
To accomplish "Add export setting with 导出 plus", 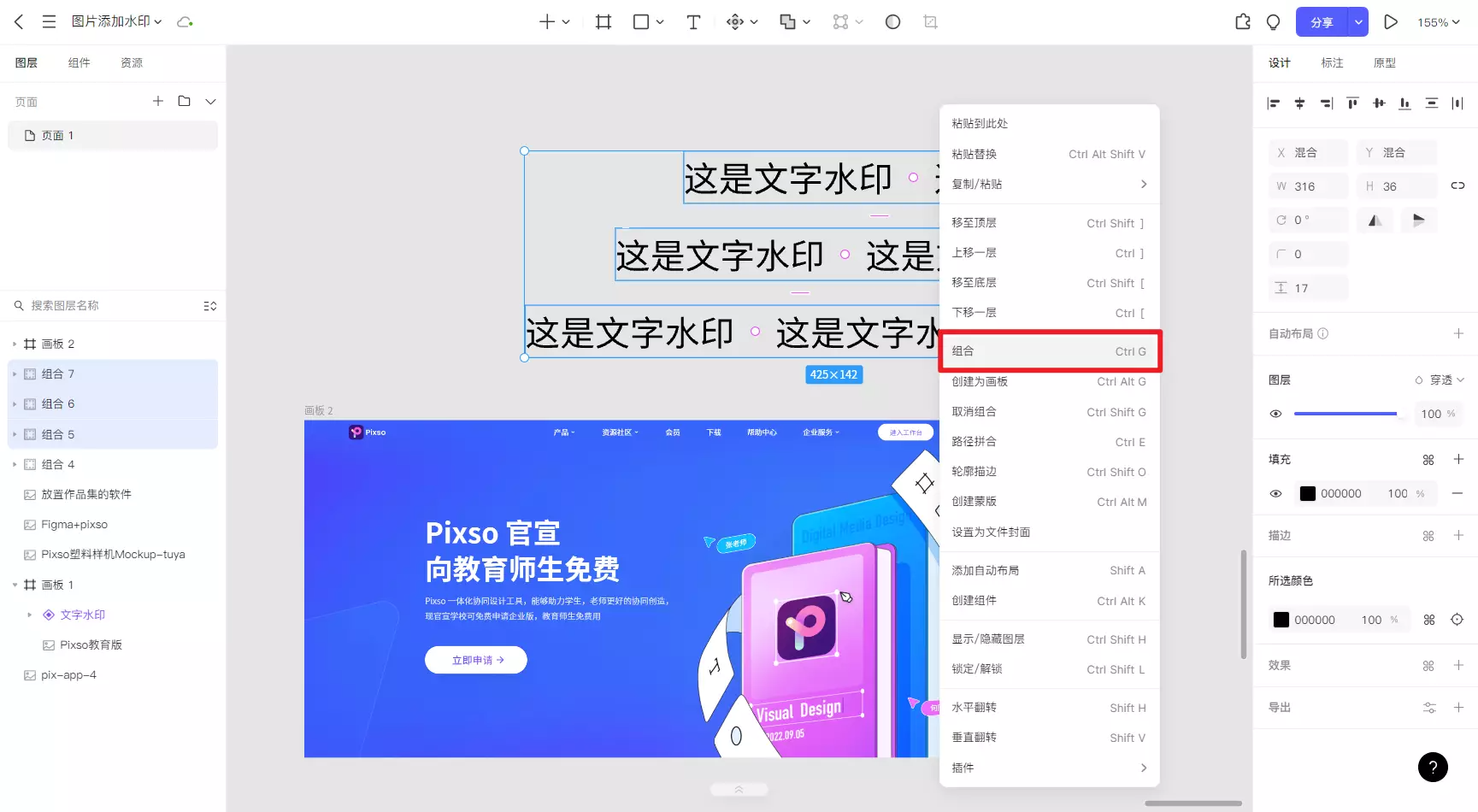I will [x=1458, y=708].
